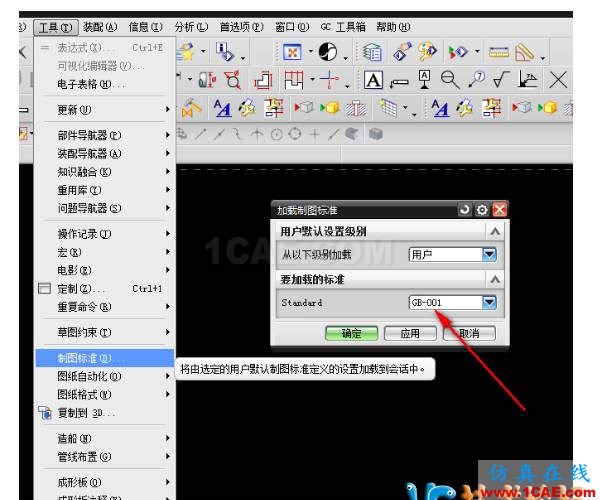Click the 应用 button

(410, 333)
